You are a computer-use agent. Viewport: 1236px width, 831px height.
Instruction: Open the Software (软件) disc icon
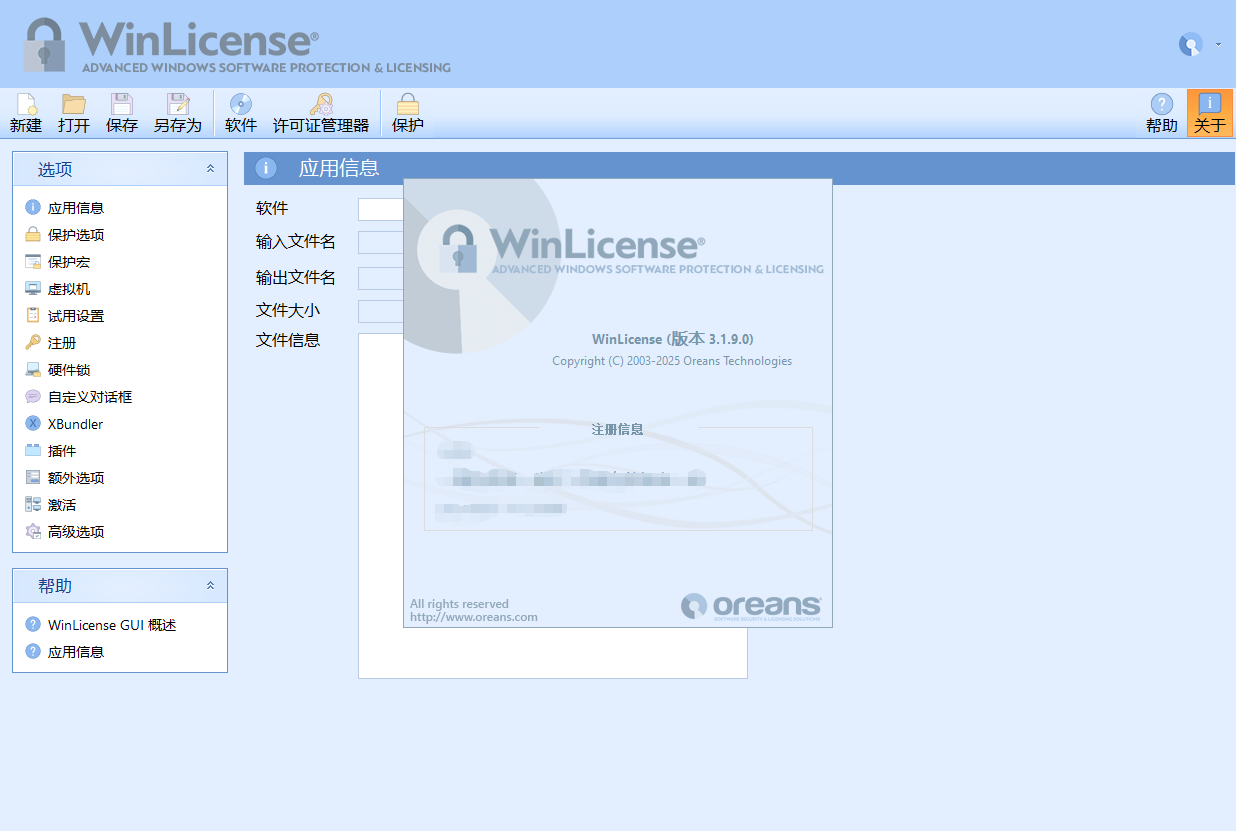coord(241,113)
